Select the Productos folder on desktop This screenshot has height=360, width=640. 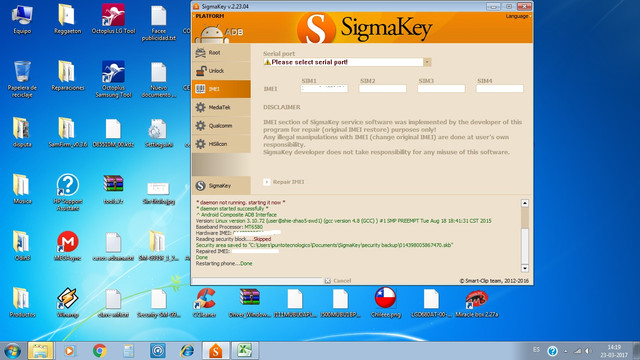[22, 302]
